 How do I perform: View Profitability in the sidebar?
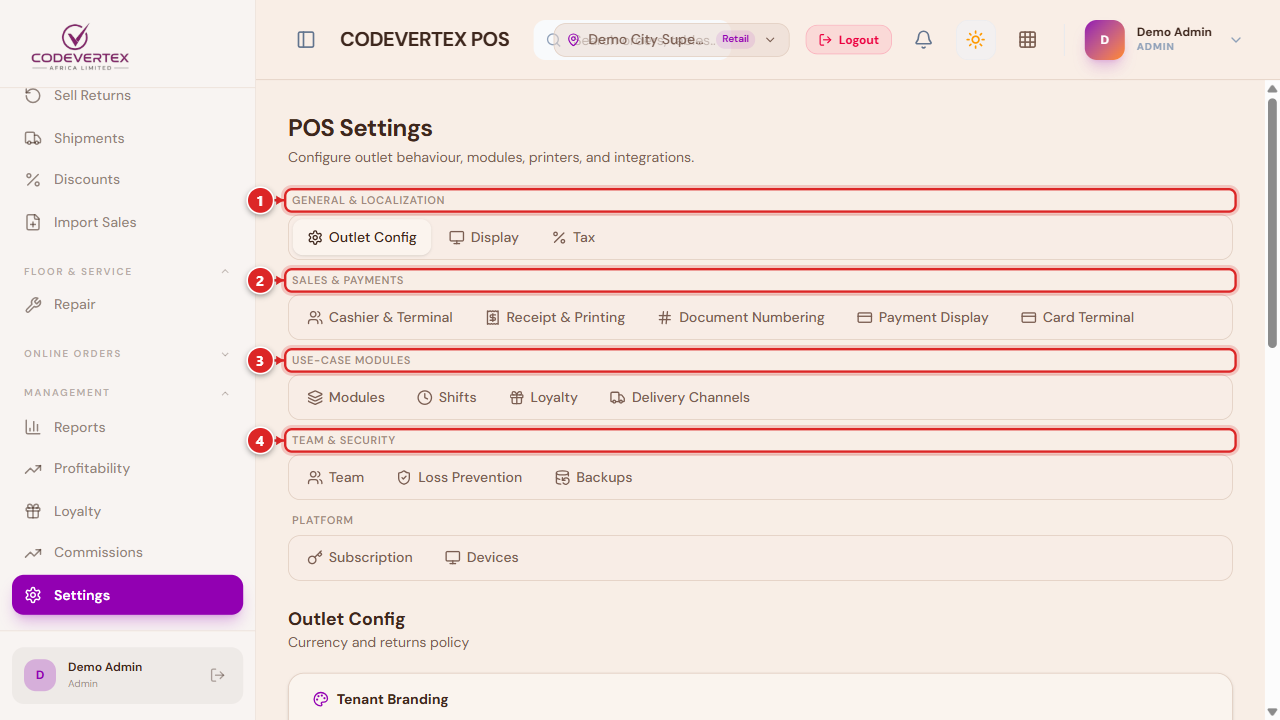(x=127, y=469)
